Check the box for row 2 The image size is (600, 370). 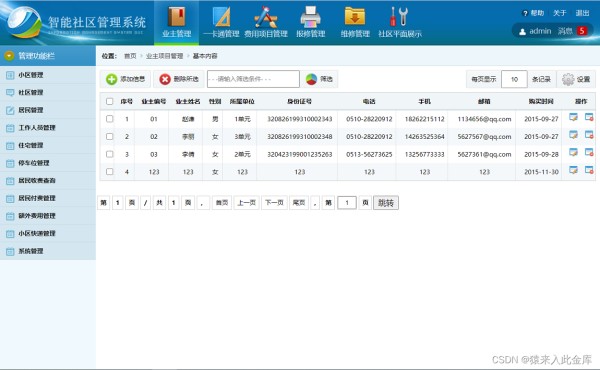109,136
